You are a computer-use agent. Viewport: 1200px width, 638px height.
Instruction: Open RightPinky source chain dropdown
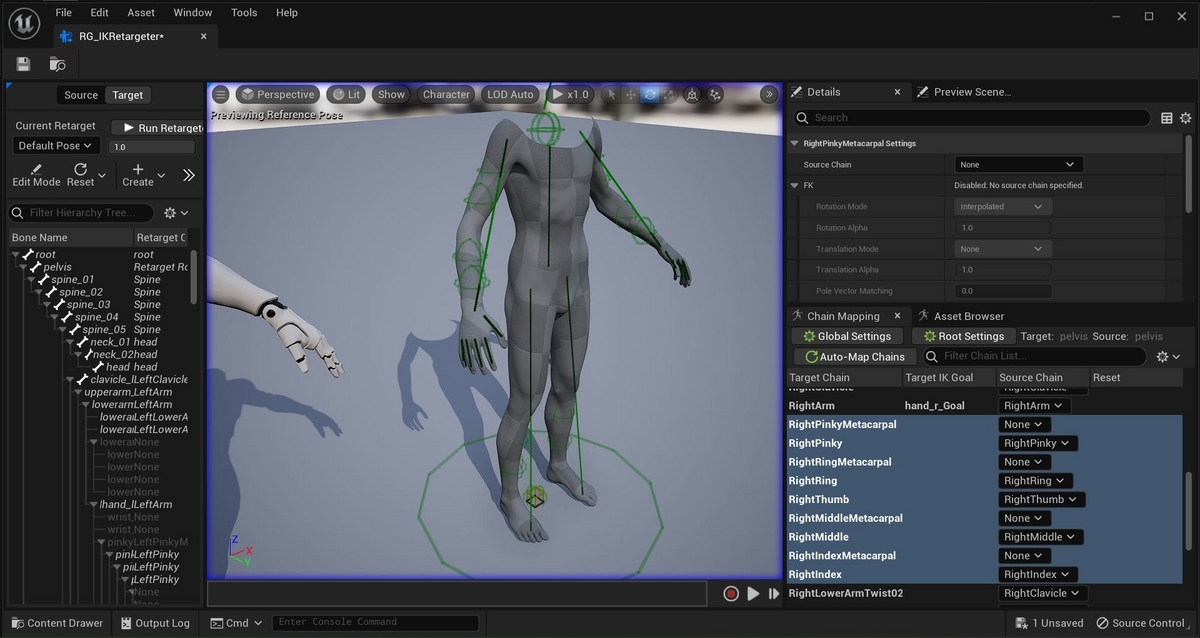[1037, 443]
